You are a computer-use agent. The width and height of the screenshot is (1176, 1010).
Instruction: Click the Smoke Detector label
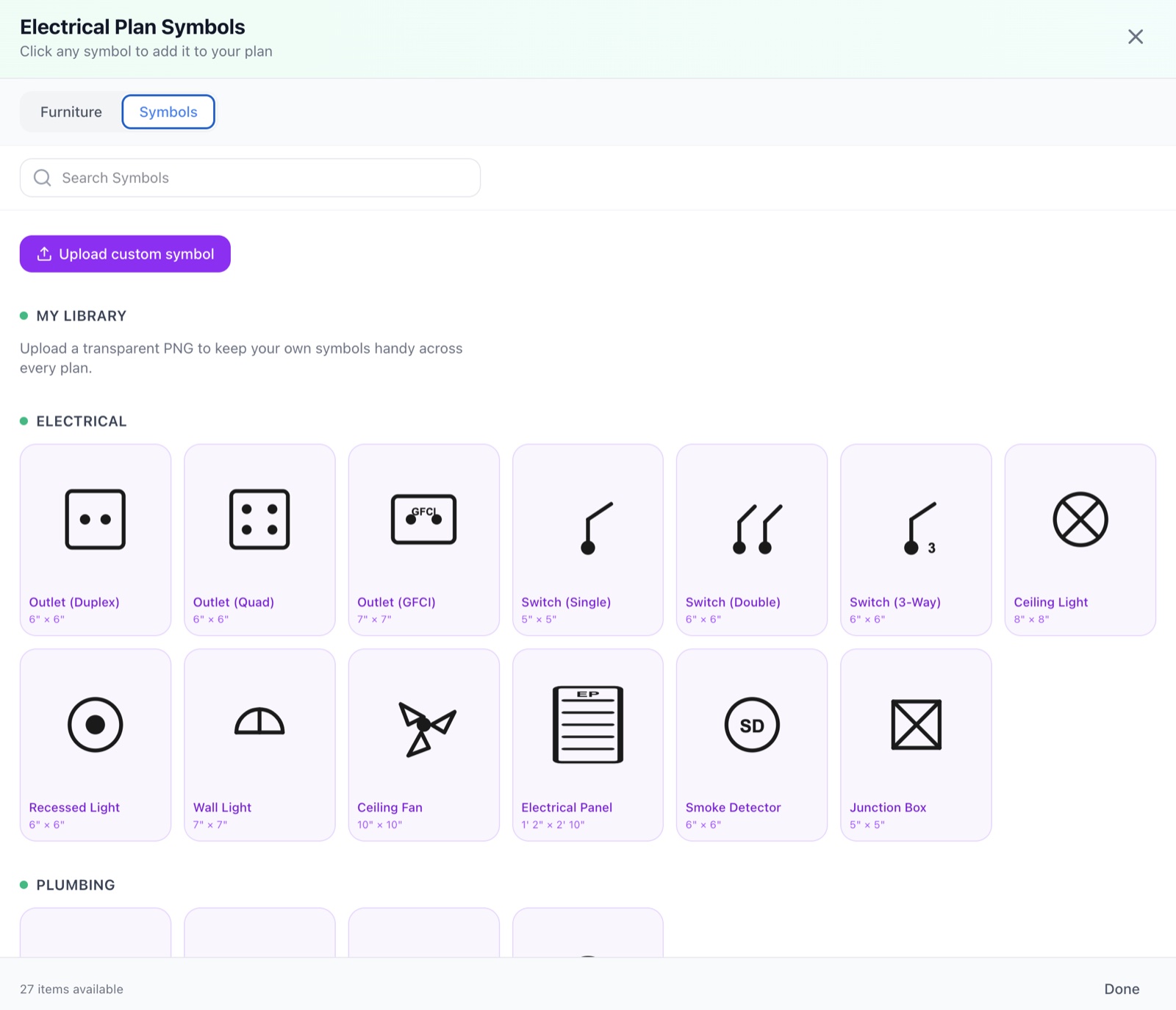point(733,807)
